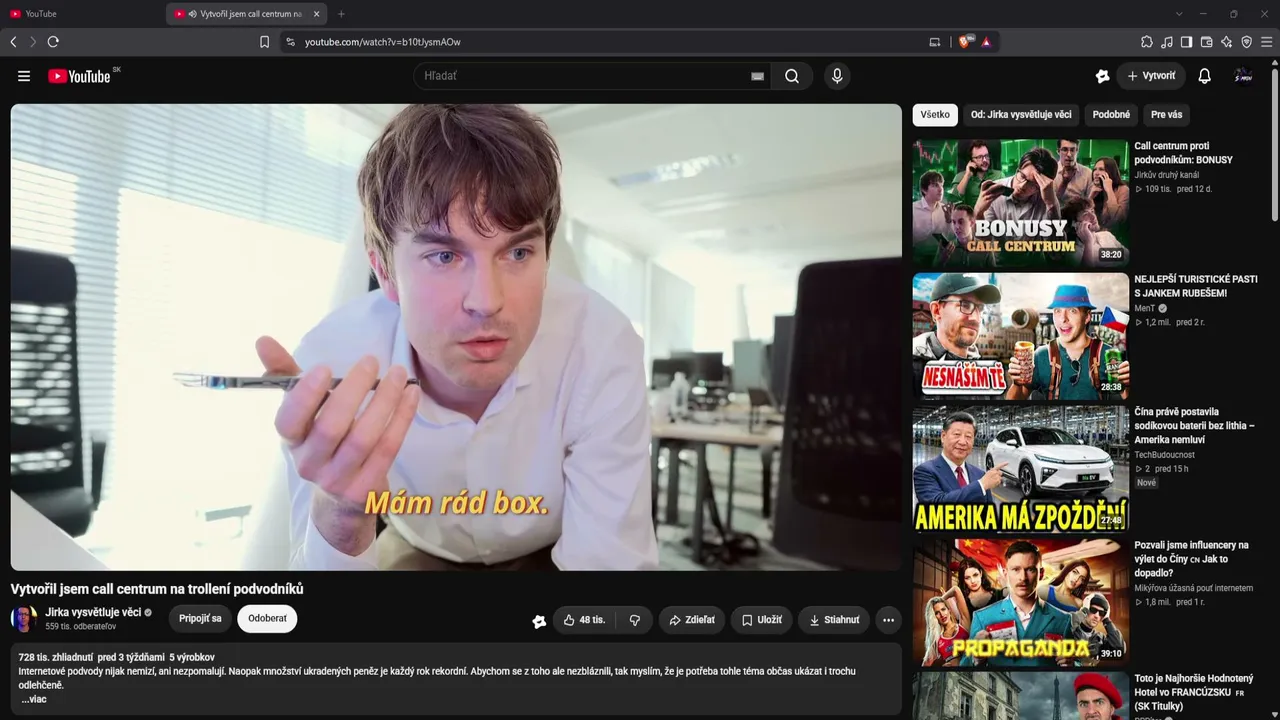Open the account avatar menu

pos(1244,76)
